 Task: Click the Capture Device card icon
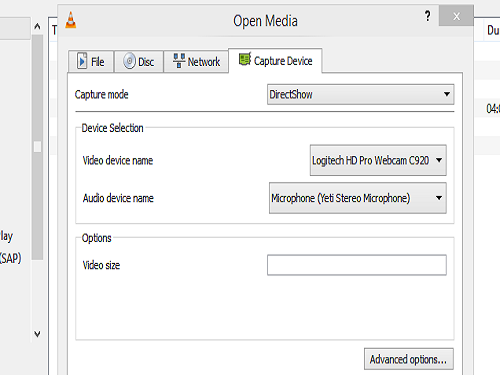click(245, 59)
